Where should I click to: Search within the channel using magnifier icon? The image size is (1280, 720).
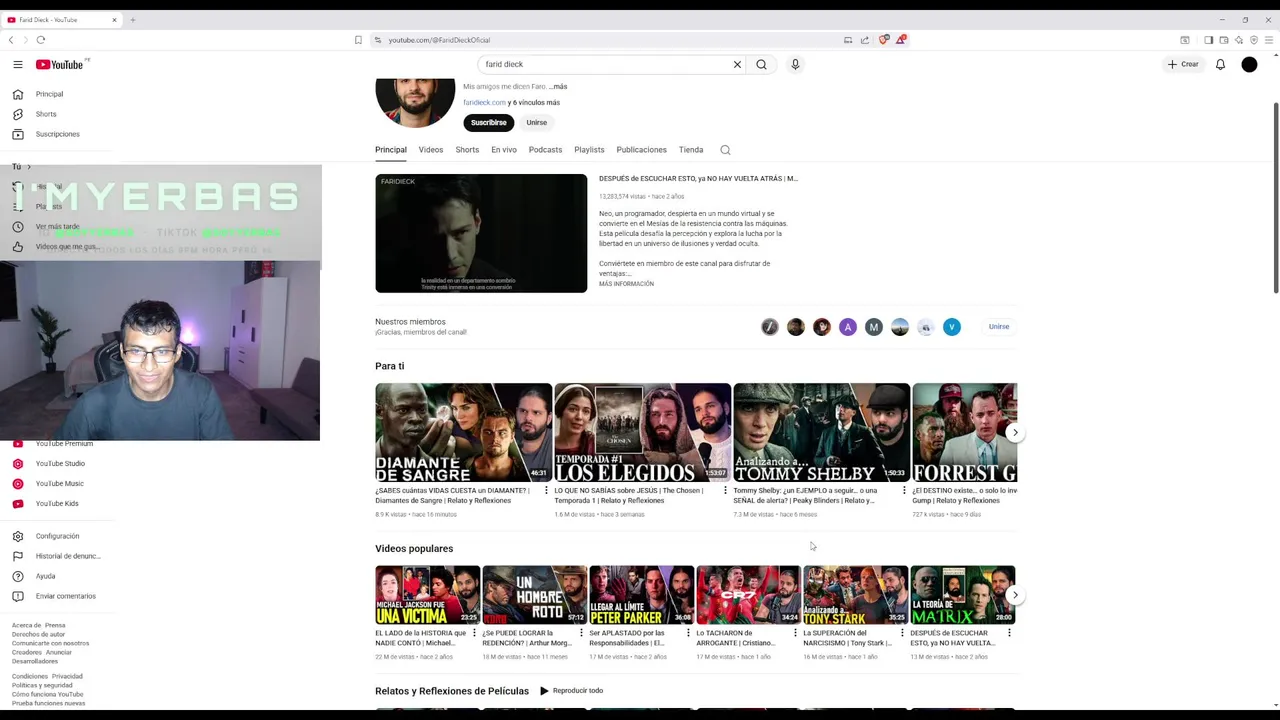[x=725, y=150]
